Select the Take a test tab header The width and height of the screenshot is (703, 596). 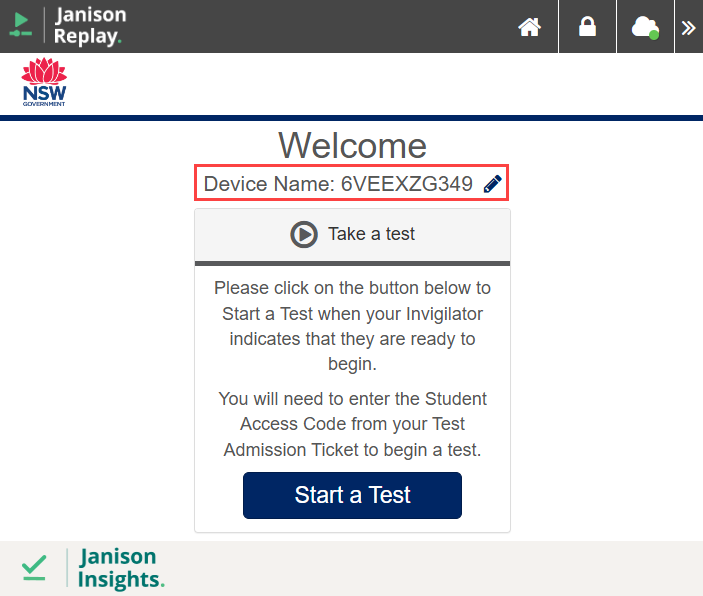352,235
